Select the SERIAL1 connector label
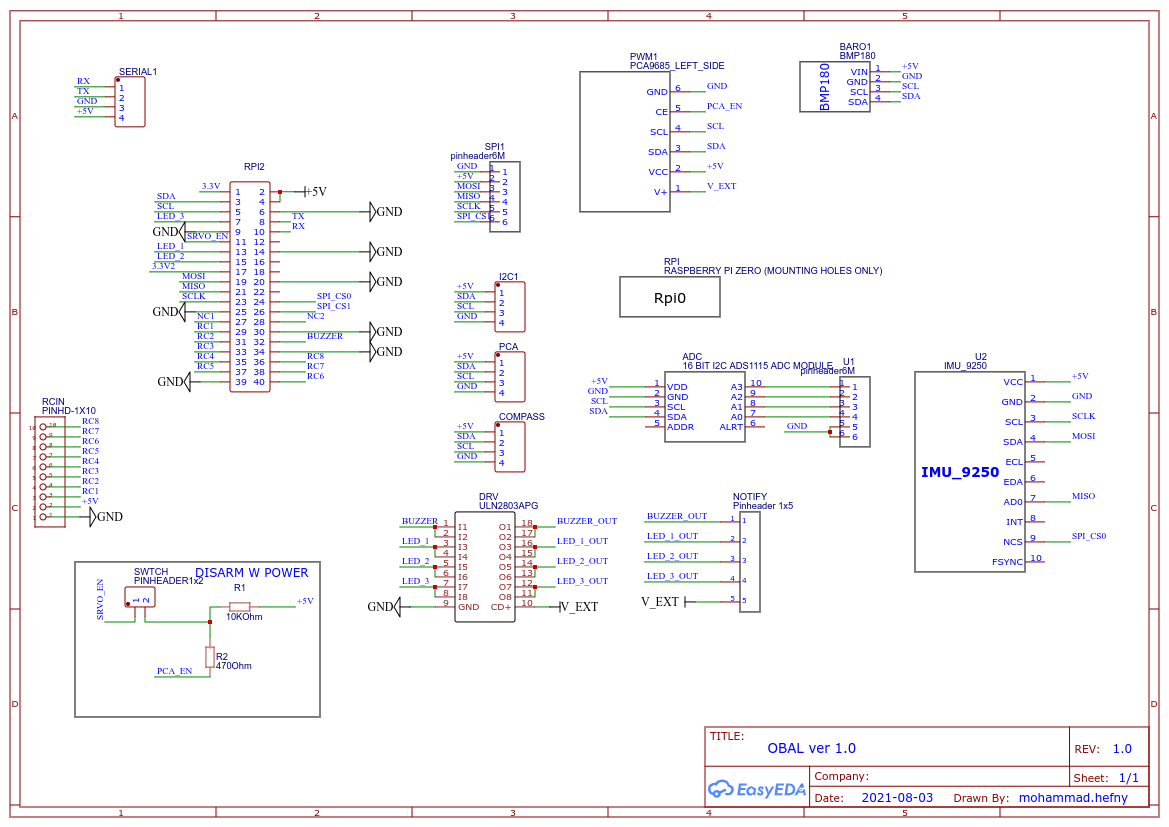The image size is (1169, 827). pyautogui.click(x=138, y=72)
